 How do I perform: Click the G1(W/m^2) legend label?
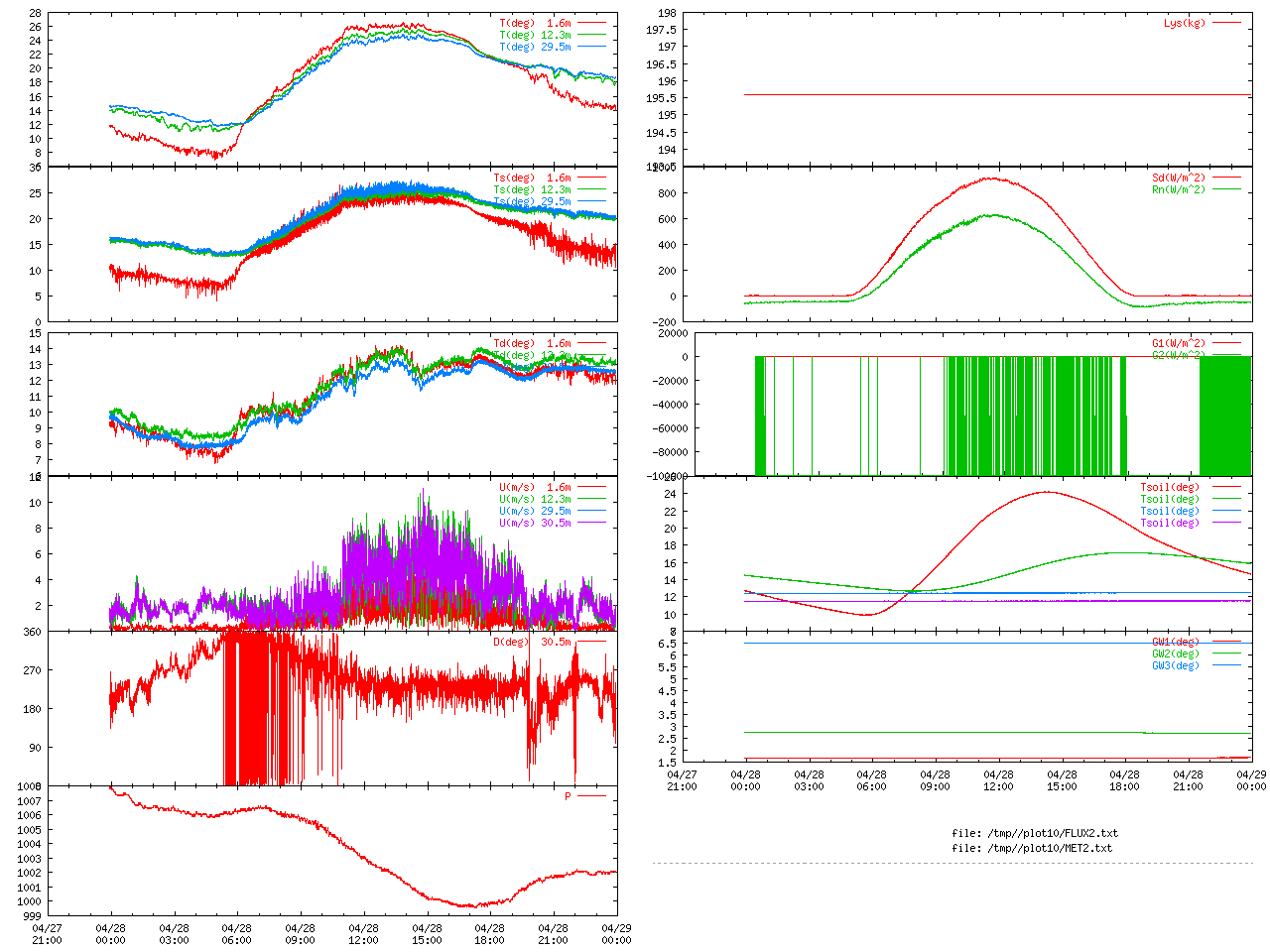pos(1178,343)
